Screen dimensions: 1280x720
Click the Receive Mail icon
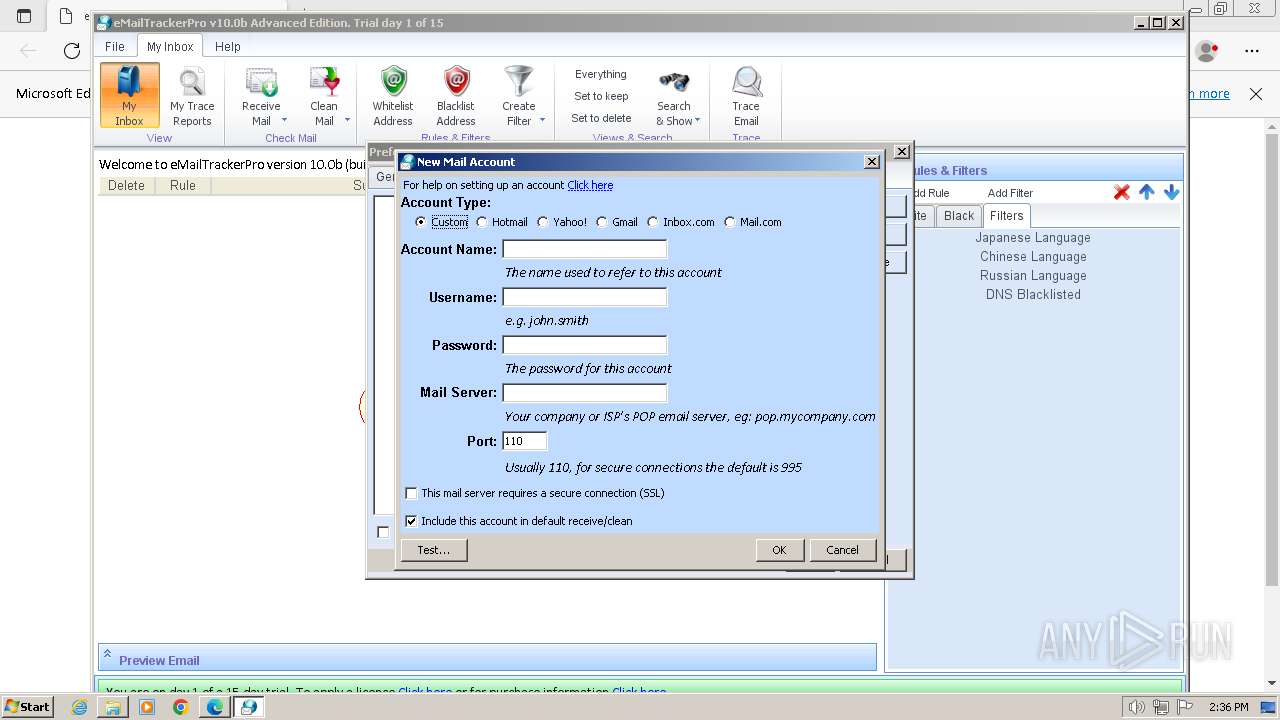[261, 82]
